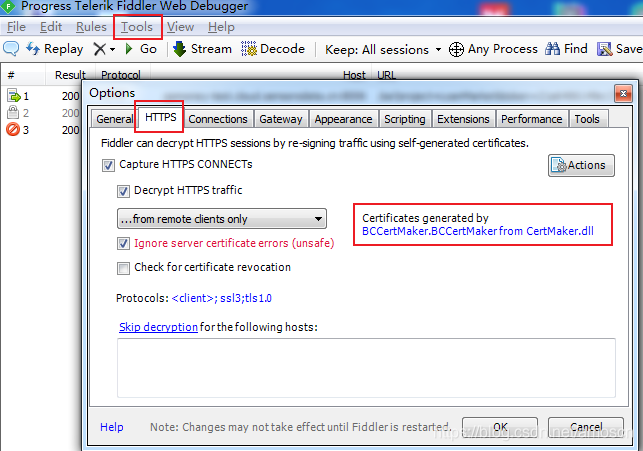Switch to the Extensions tab
This screenshot has height=451, width=643.
(463, 119)
